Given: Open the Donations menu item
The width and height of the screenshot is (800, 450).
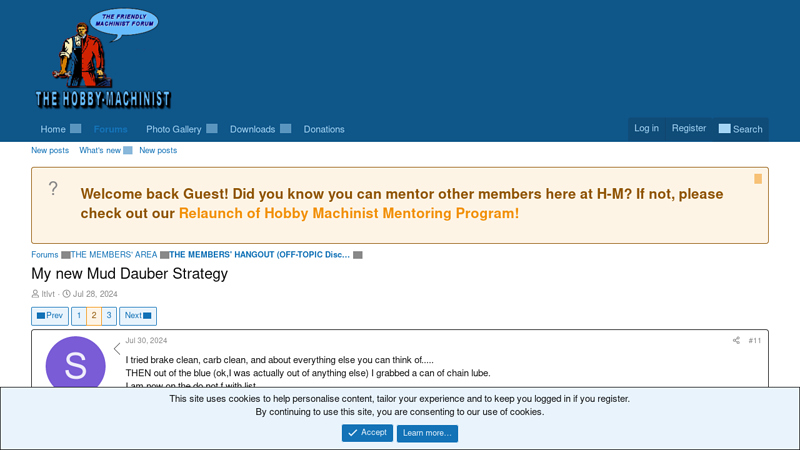Looking at the screenshot, I should pos(324,129).
